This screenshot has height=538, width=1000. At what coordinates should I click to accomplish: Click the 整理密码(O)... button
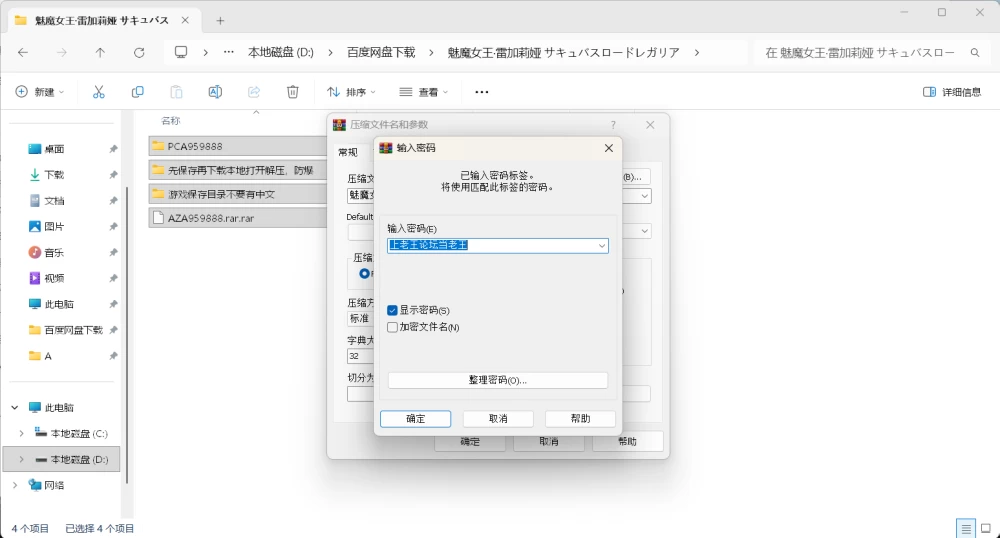coord(497,380)
